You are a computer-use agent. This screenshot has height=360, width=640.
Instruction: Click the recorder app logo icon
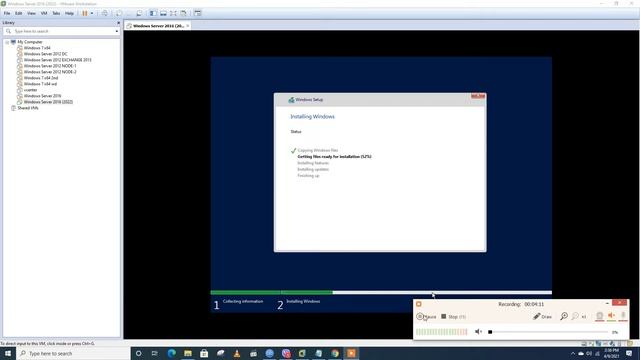(x=419, y=304)
